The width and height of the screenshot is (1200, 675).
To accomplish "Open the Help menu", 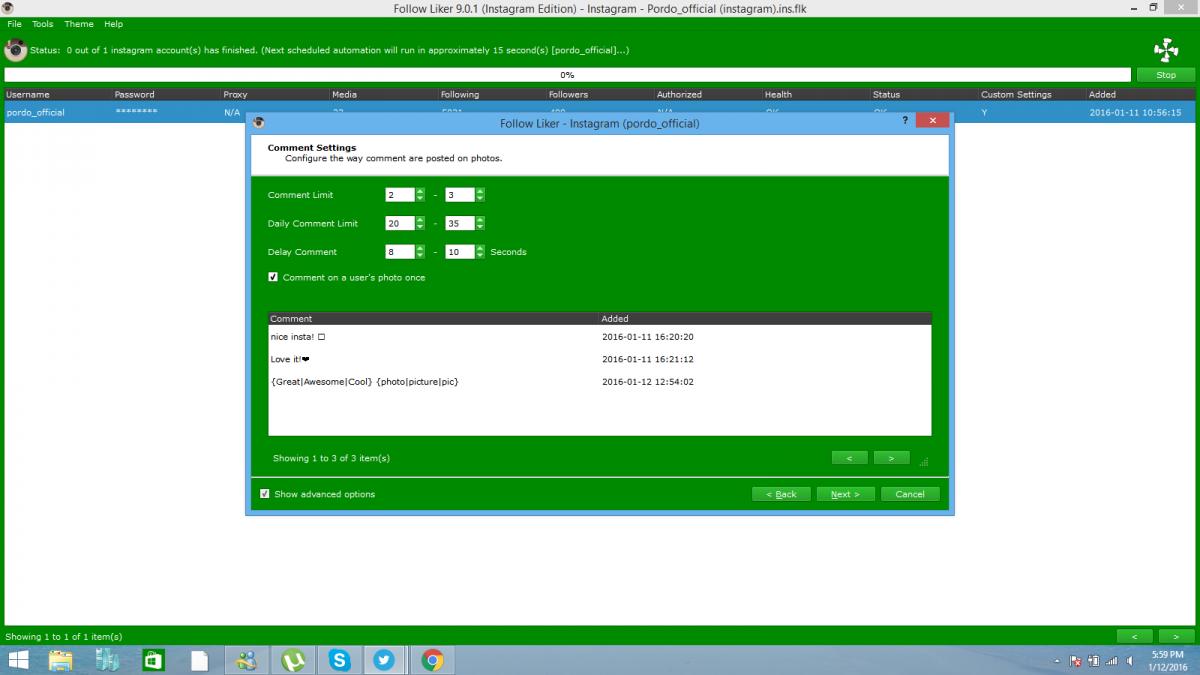I will pyautogui.click(x=114, y=24).
